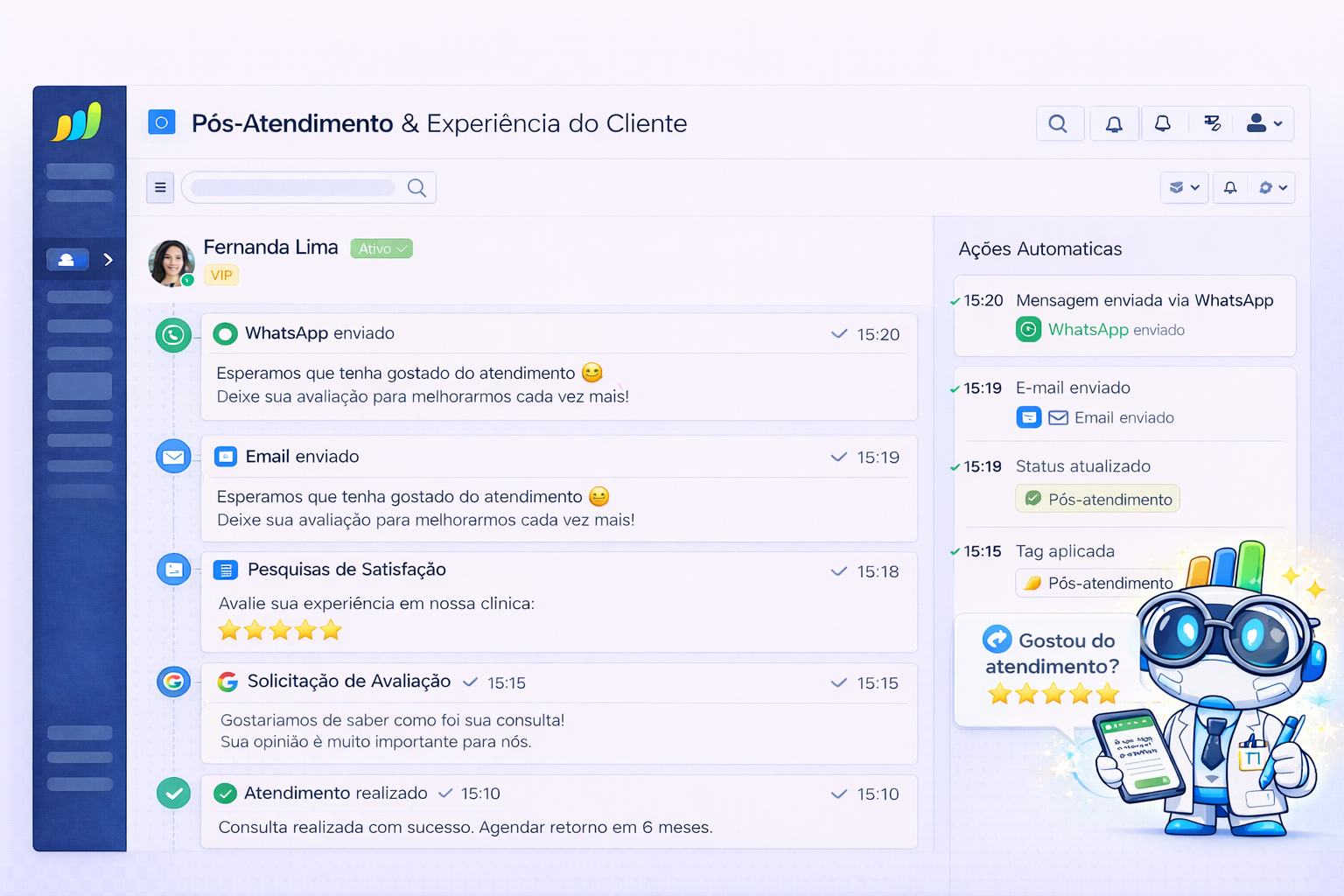This screenshot has height=896, width=1344.
Task: Open the search icon in the top bar
Action: pos(1060,122)
